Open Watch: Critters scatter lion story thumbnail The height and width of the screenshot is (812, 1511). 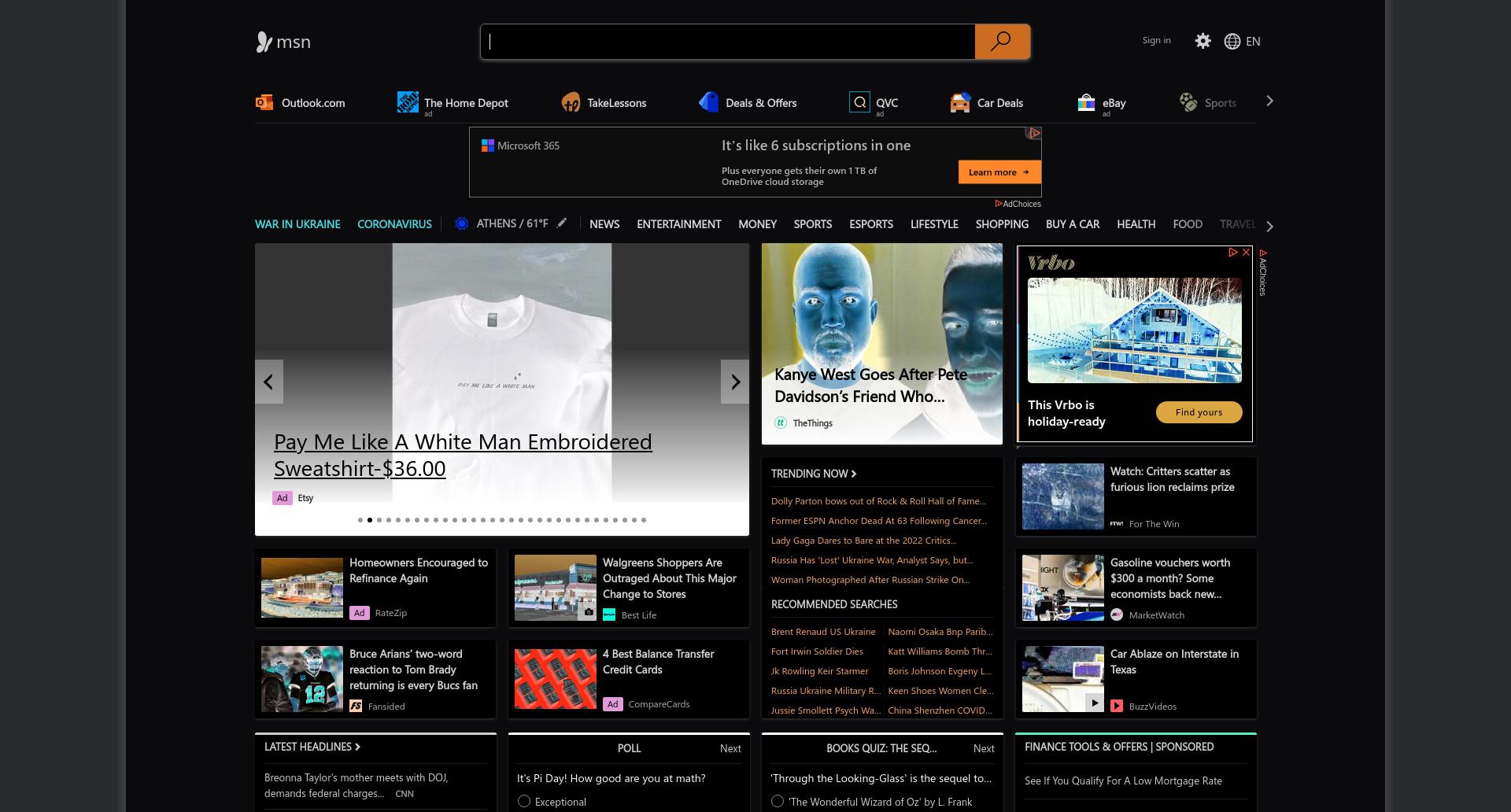1063,496
